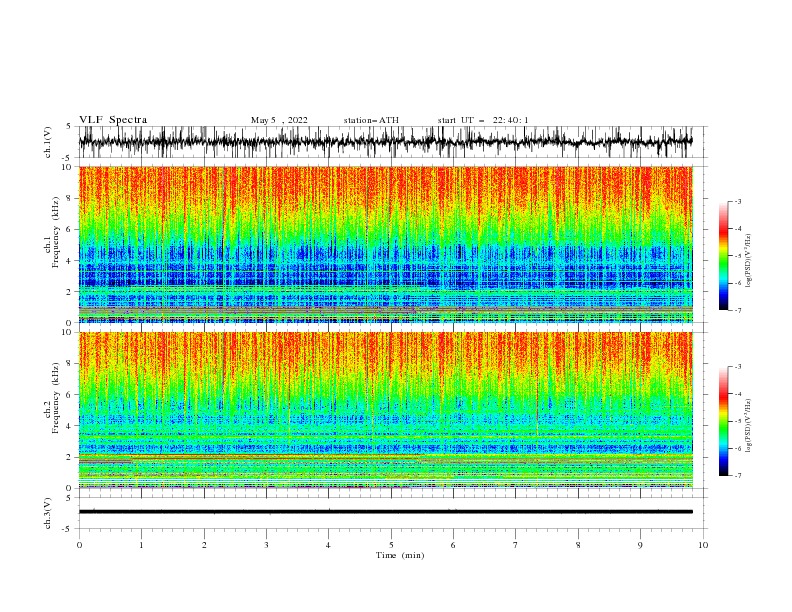Click the time axis tick label "1"
This screenshot has width=792, height=612.
141,545
